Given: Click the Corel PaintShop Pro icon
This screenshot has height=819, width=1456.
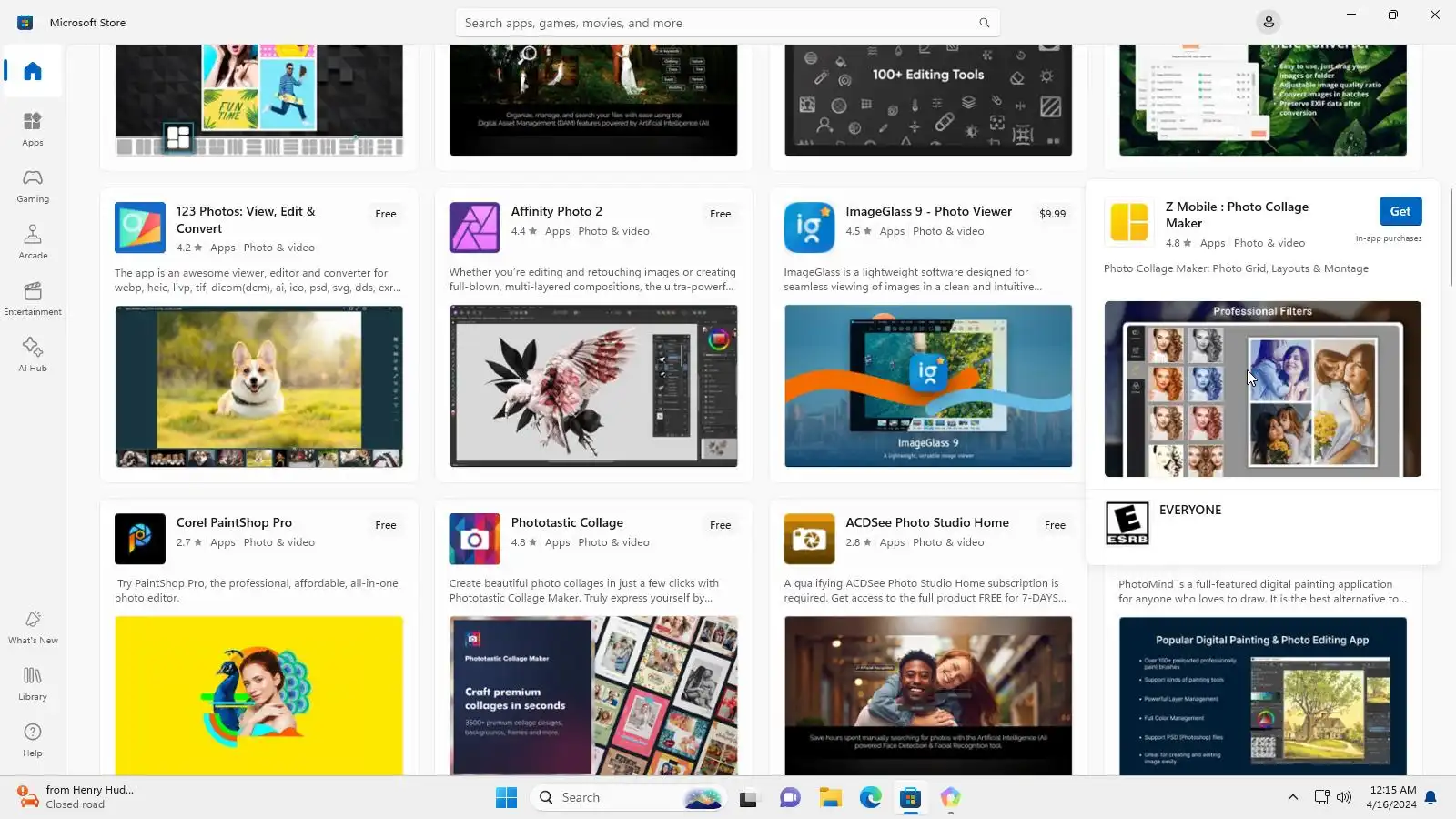Looking at the screenshot, I should [140, 539].
